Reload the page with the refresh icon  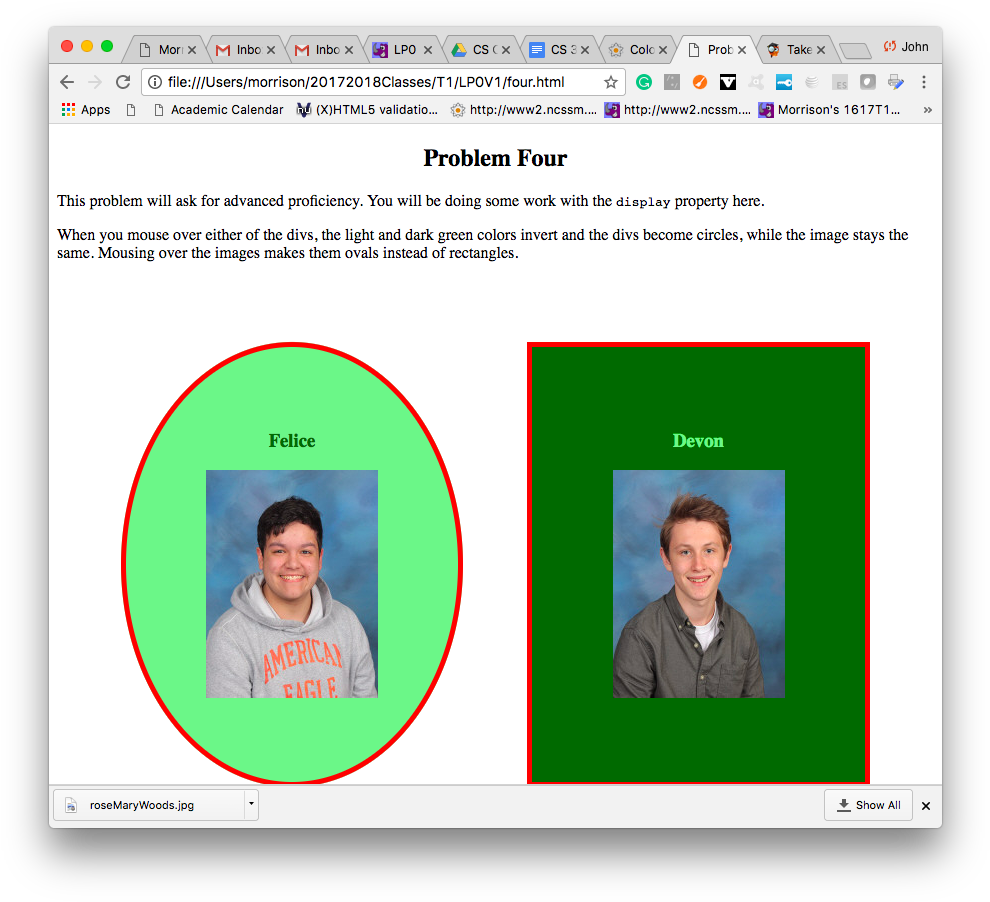pyautogui.click(x=123, y=82)
